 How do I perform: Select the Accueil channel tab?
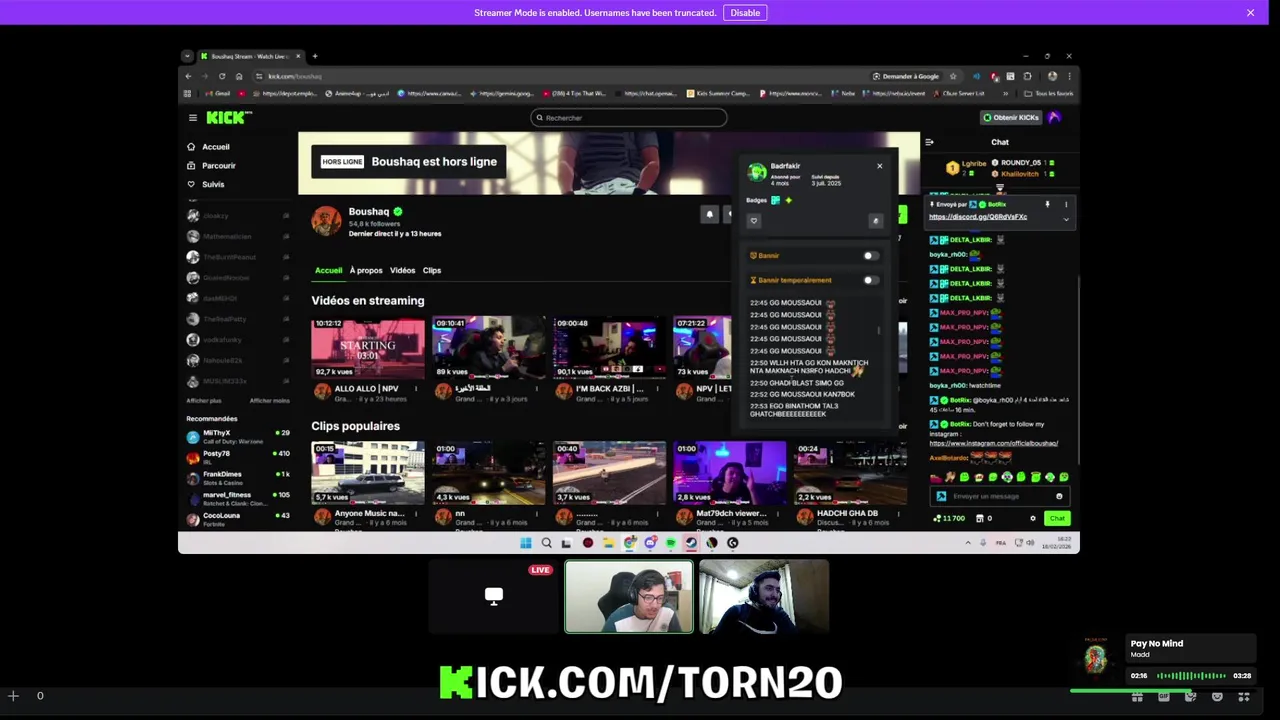pos(328,271)
